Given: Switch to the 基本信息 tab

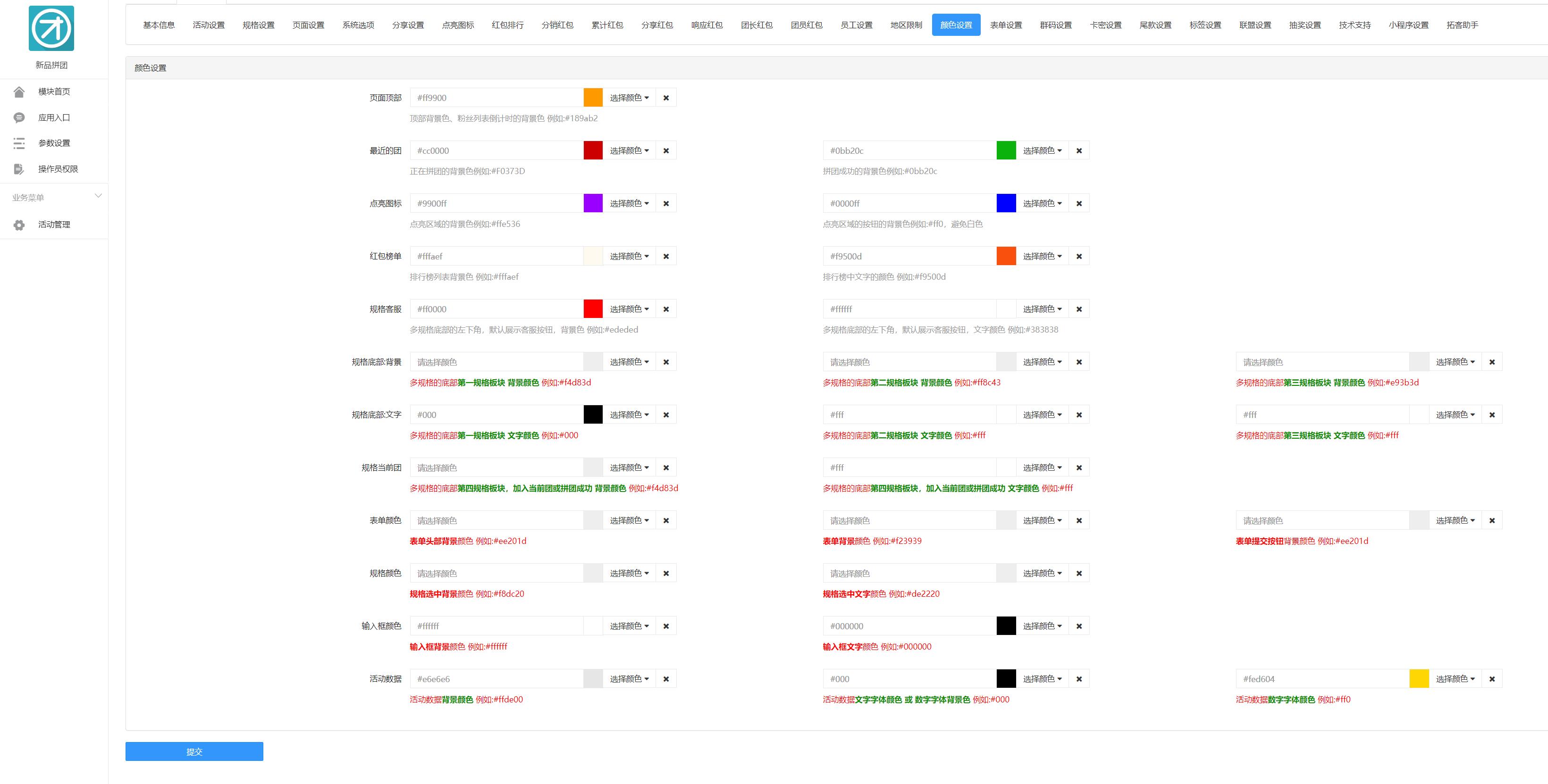Looking at the screenshot, I should point(159,25).
